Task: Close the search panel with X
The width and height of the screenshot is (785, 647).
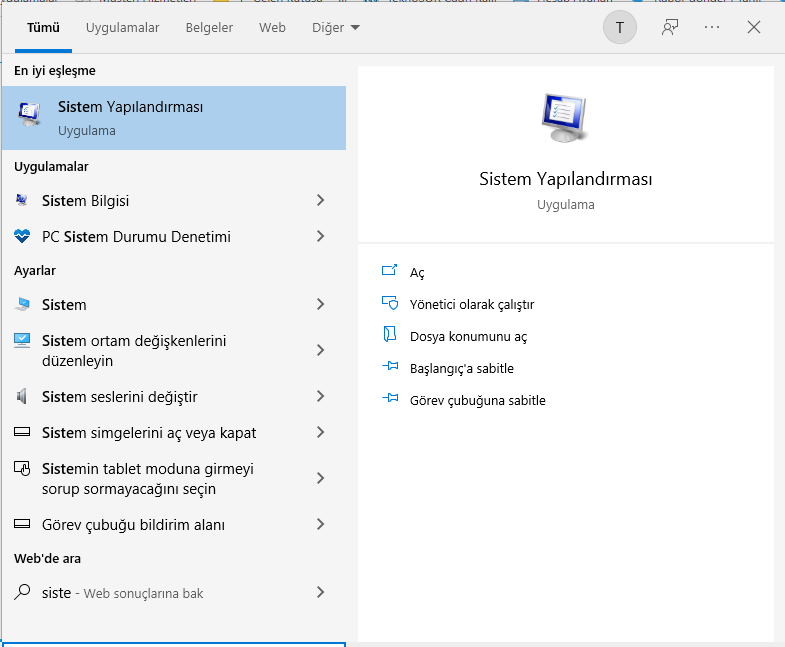Action: click(754, 27)
